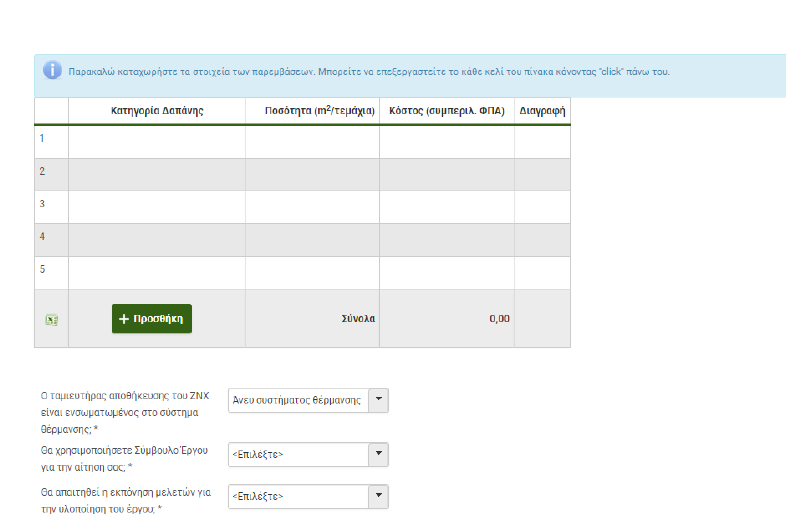Edit row 1 Κατηγορία Δαπάνης cell

pyautogui.click(x=156, y=141)
